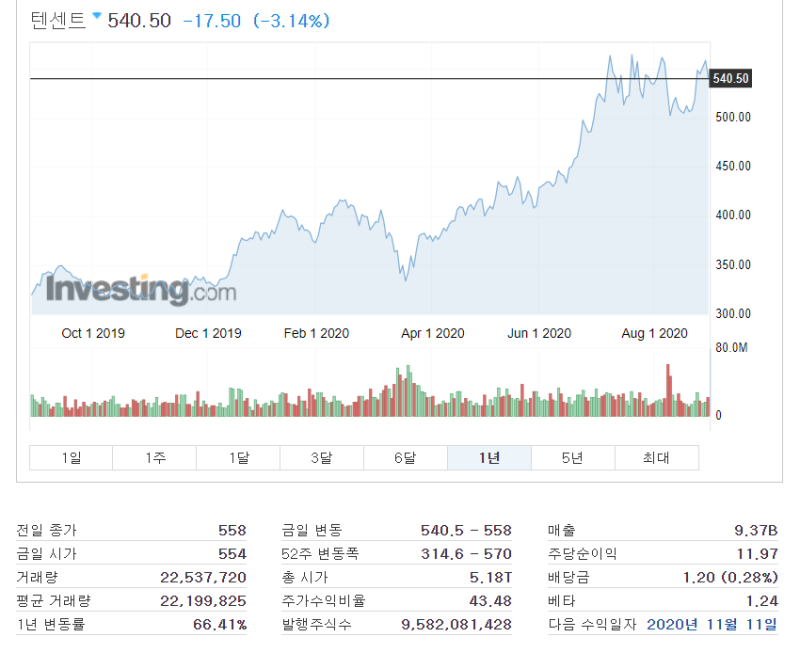Click the 매출 value 9.37B
The image size is (800, 653).
pos(756,530)
